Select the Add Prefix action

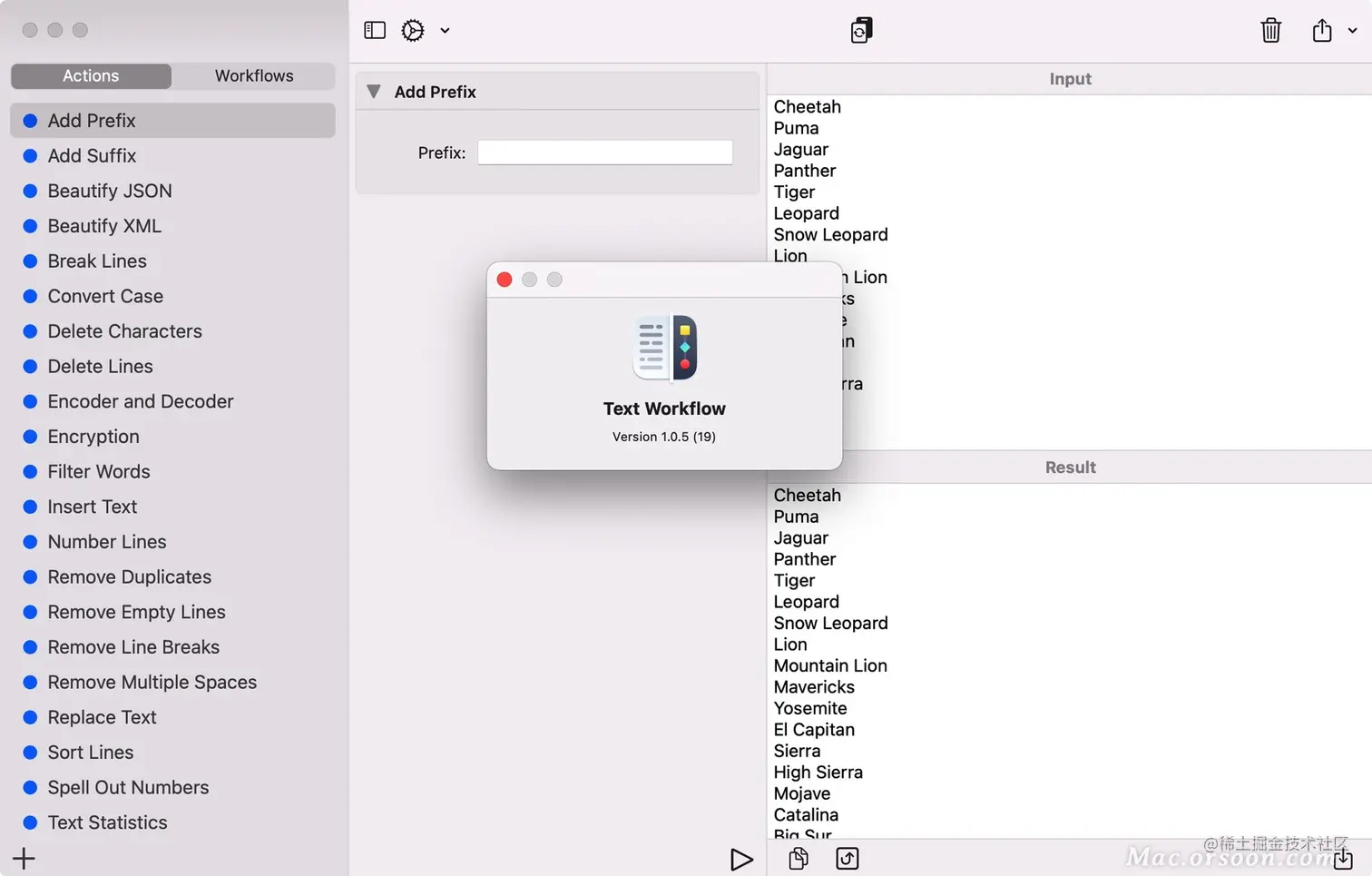[x=172, y=121]
